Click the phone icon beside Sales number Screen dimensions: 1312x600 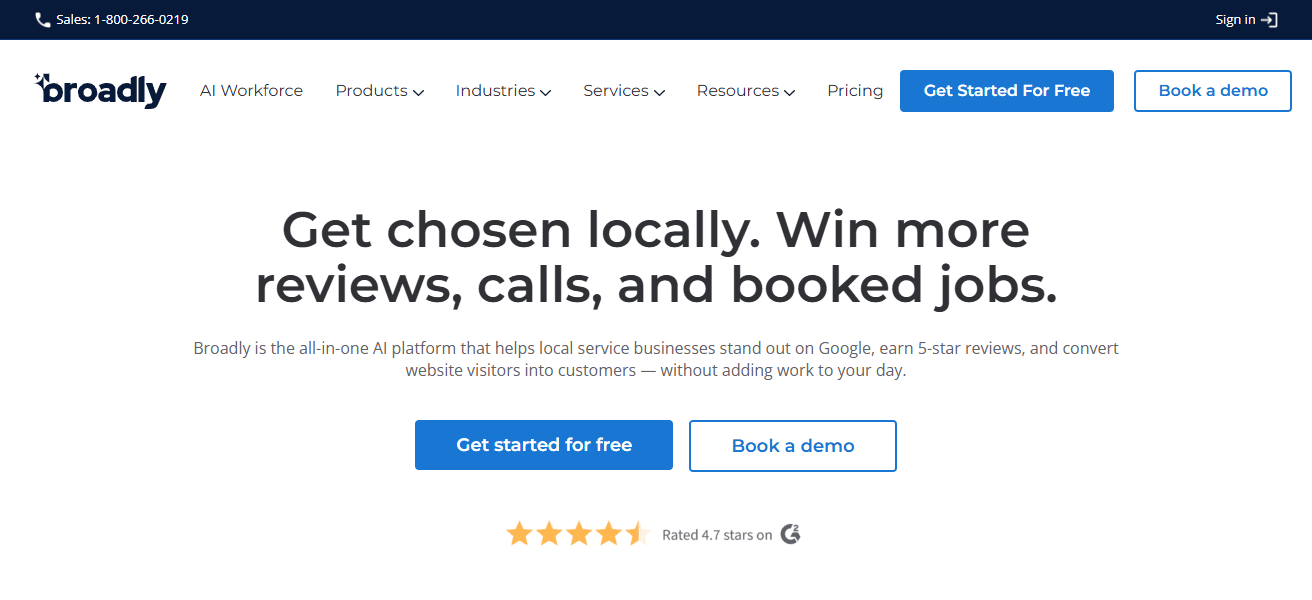pos(43,20)
